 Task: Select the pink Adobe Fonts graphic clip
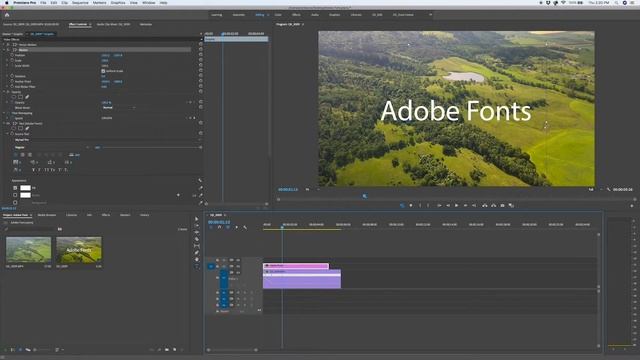296,266
